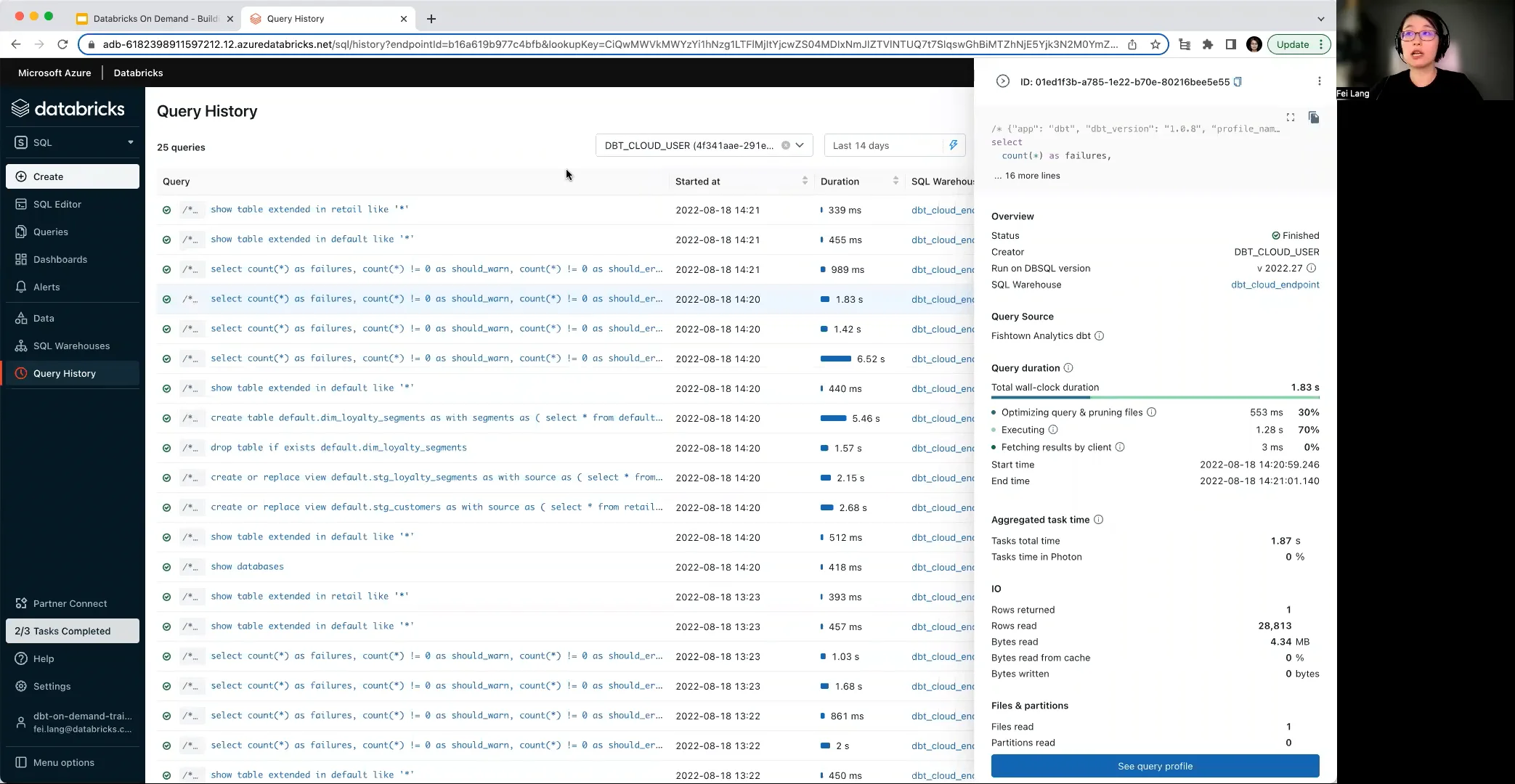Open the DBT_CLOUD_USER filter dropdown
This screenshot has width=1515, height=784.
click(x=799, y=145)
